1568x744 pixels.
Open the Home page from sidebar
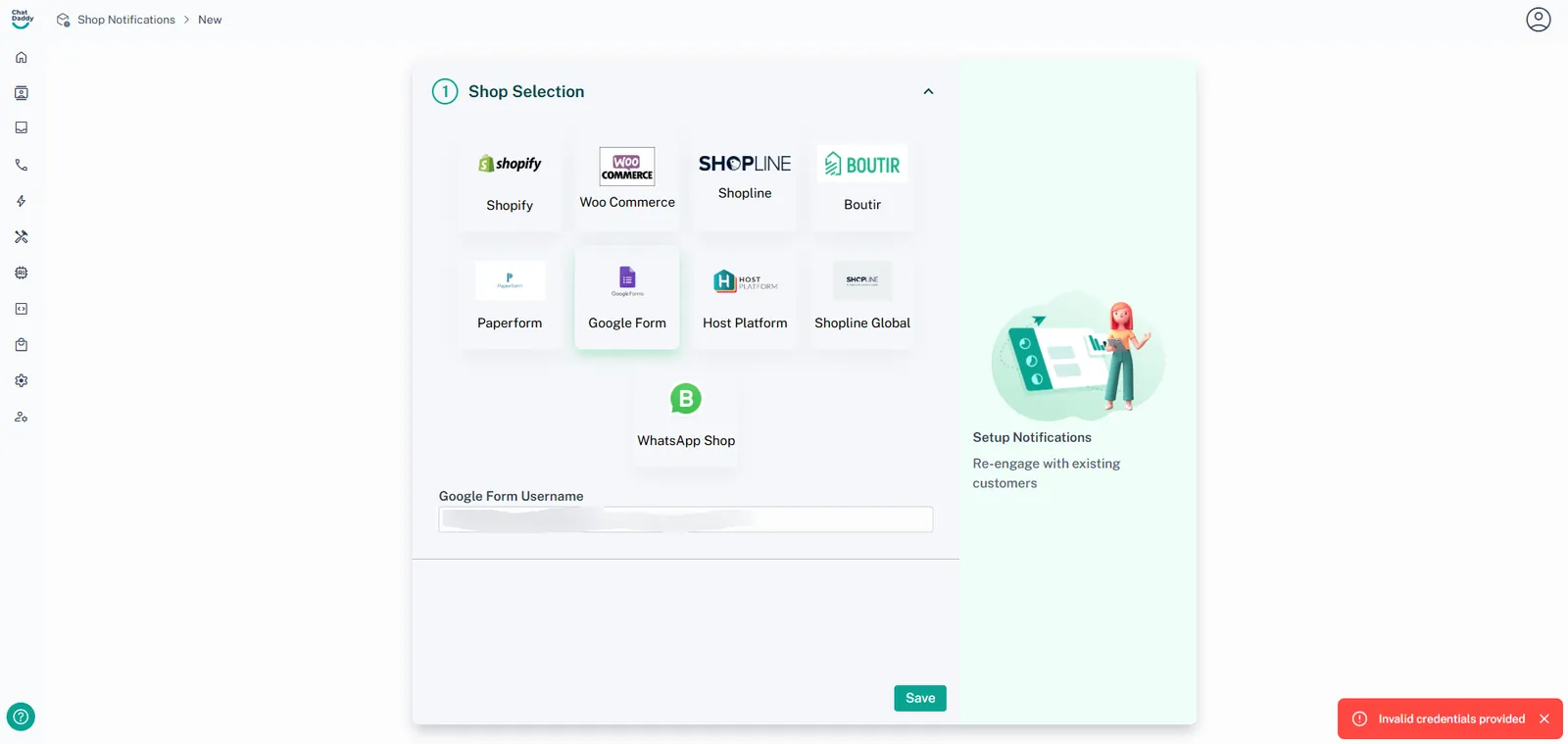[22, 58]
